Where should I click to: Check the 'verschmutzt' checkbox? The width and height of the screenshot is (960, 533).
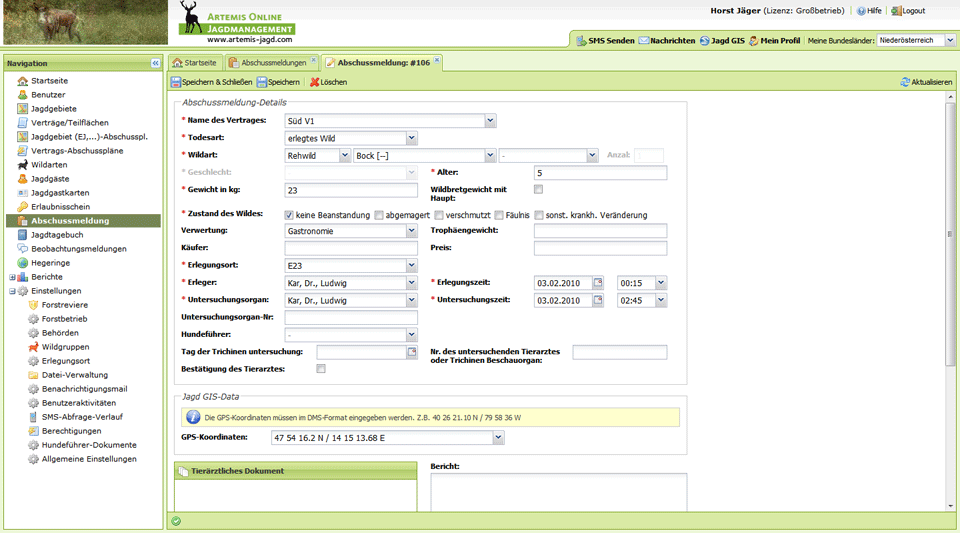click(x=439, y=215)
